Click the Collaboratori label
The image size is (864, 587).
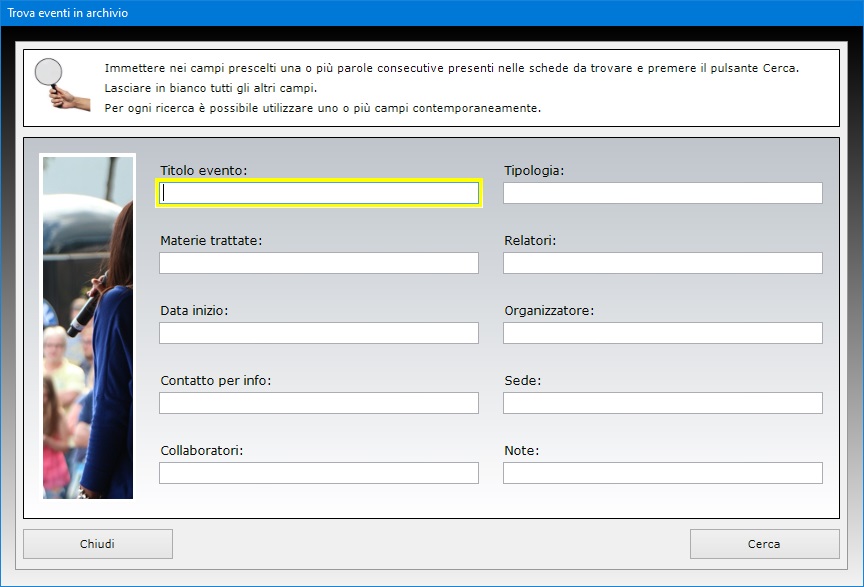pyautogui.click(x=202, y=450)
